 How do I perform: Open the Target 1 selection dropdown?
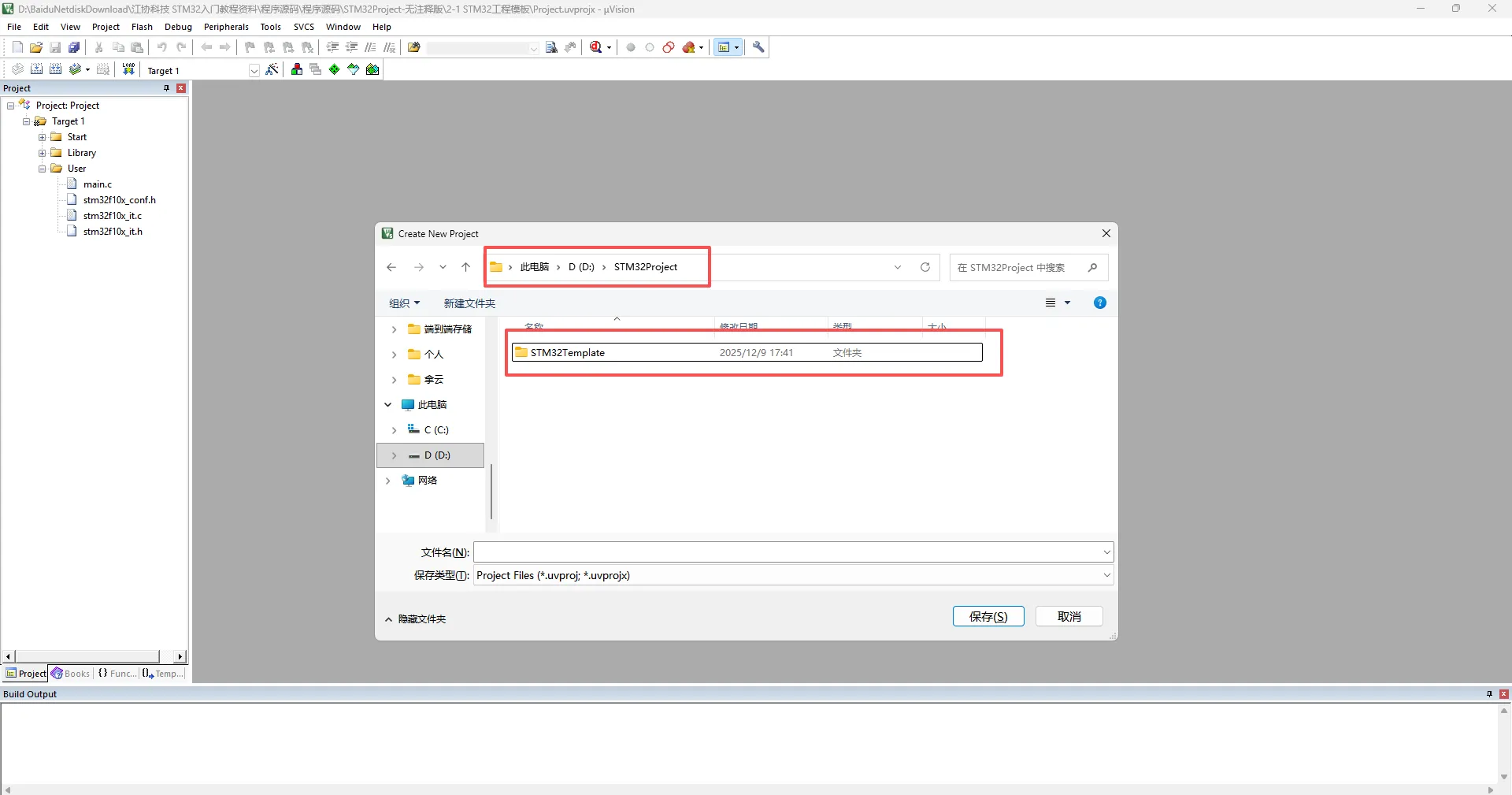tap(254, 70)
